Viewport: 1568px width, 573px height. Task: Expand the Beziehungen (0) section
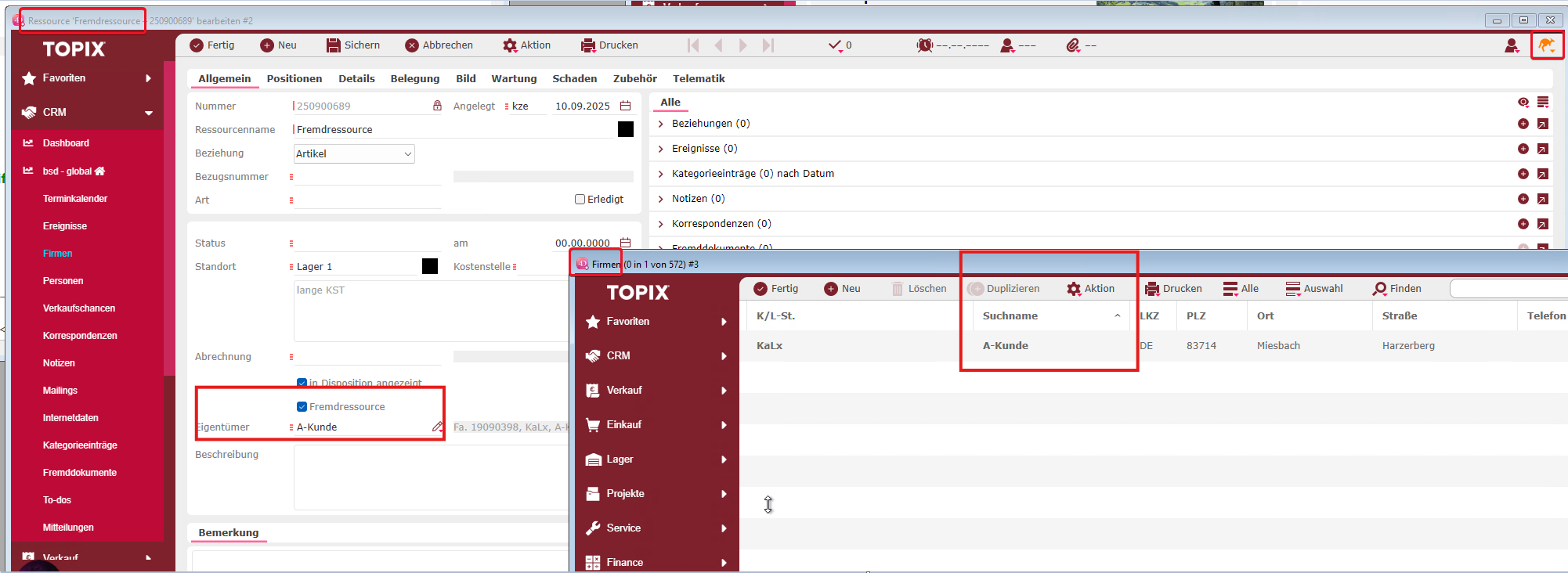661,124
